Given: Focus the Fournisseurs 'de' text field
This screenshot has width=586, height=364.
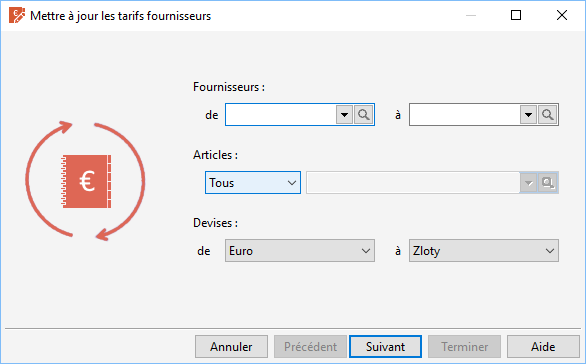Looking at the screenshot, I should 281,115.
